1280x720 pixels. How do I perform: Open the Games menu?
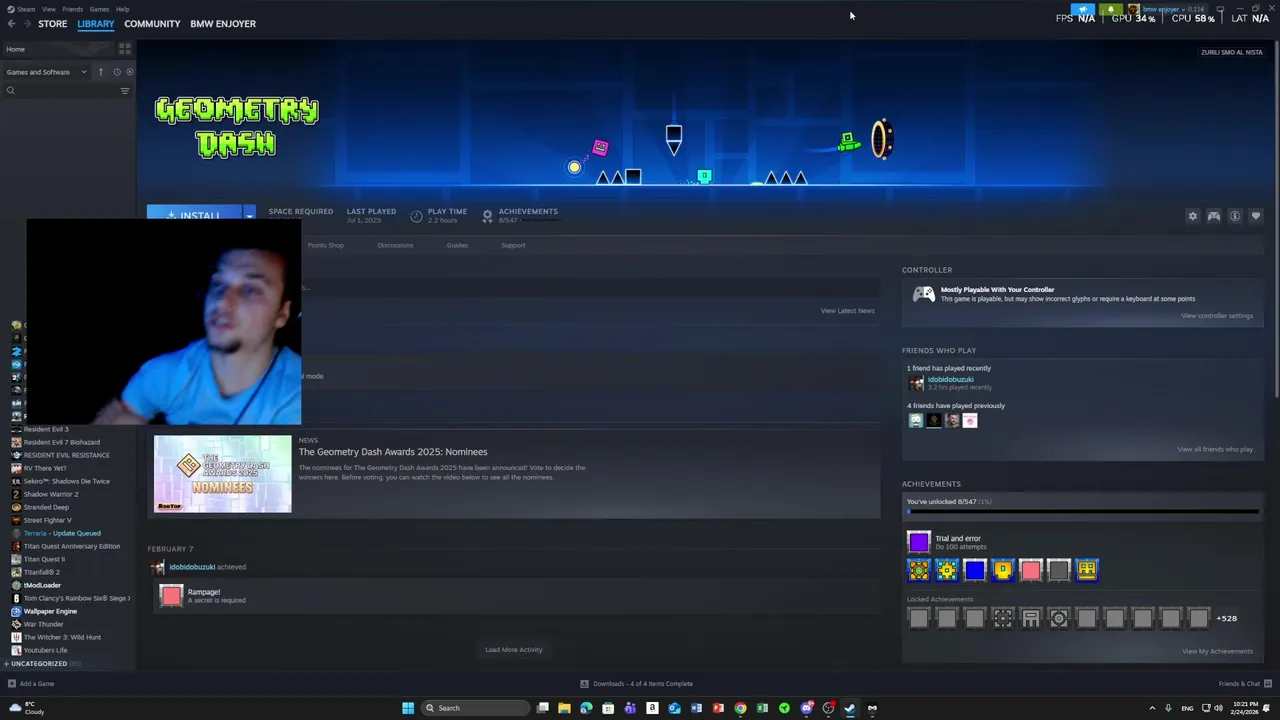(99, 9)
